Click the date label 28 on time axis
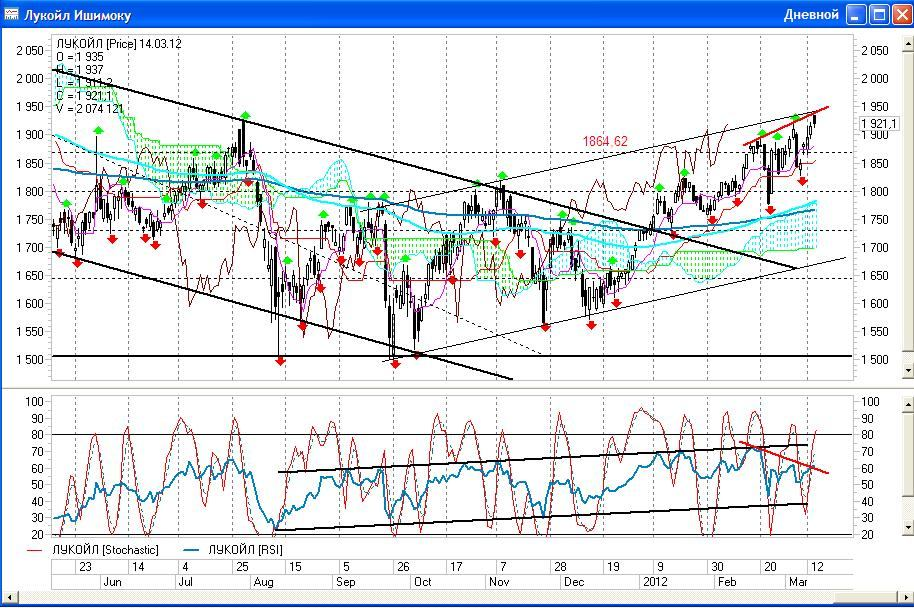The width and height of the screenshot is (914, 608). 560,567
